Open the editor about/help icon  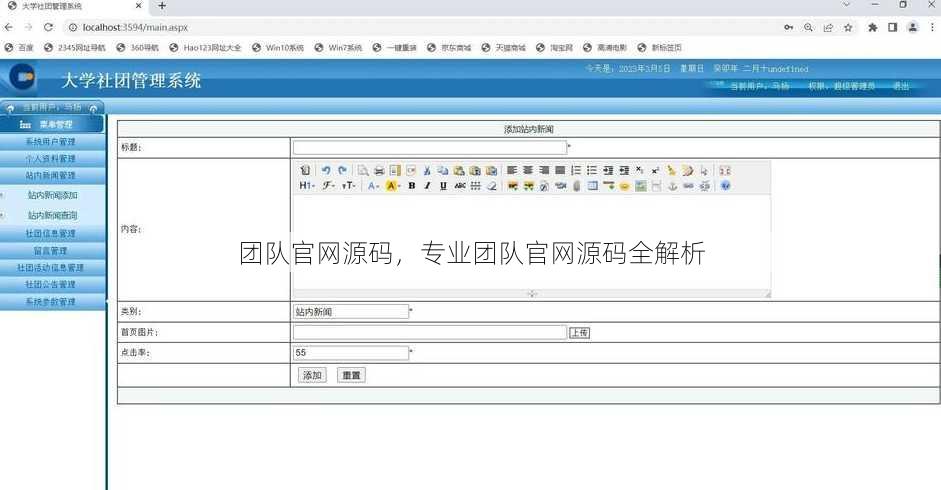(726, 186)
